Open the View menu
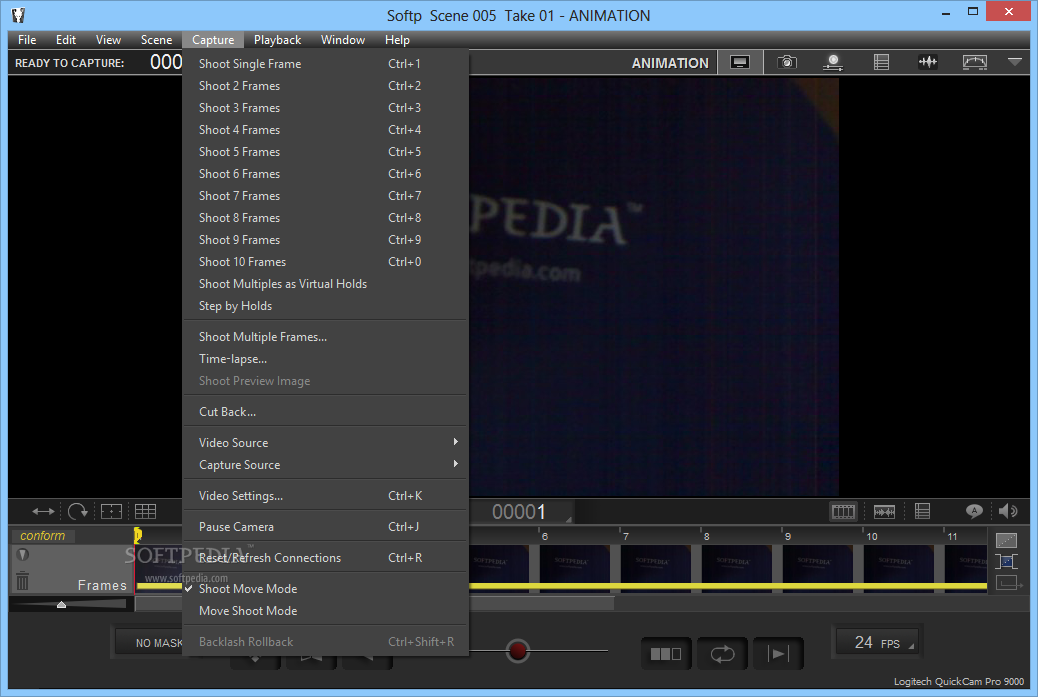The height and width of the screenshot is (697, 1038). [108, 40]
